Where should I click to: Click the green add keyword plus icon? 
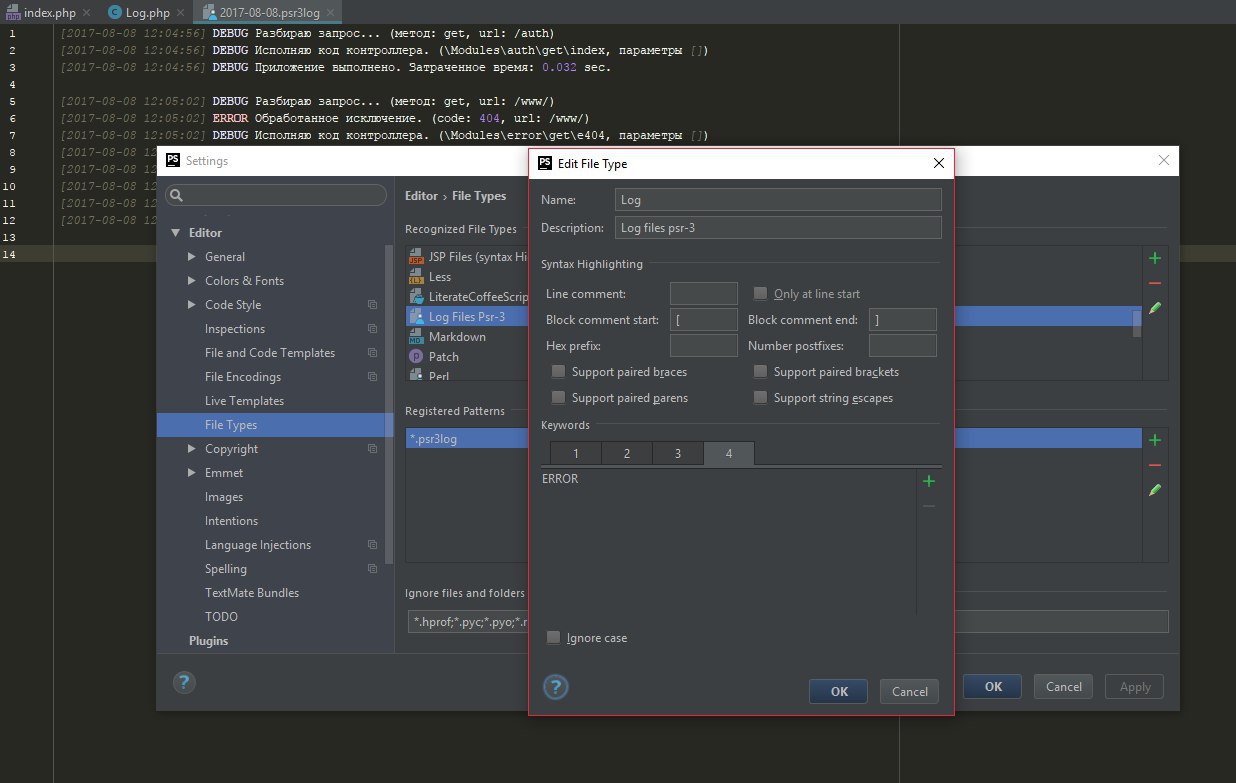tap(928, 481)
